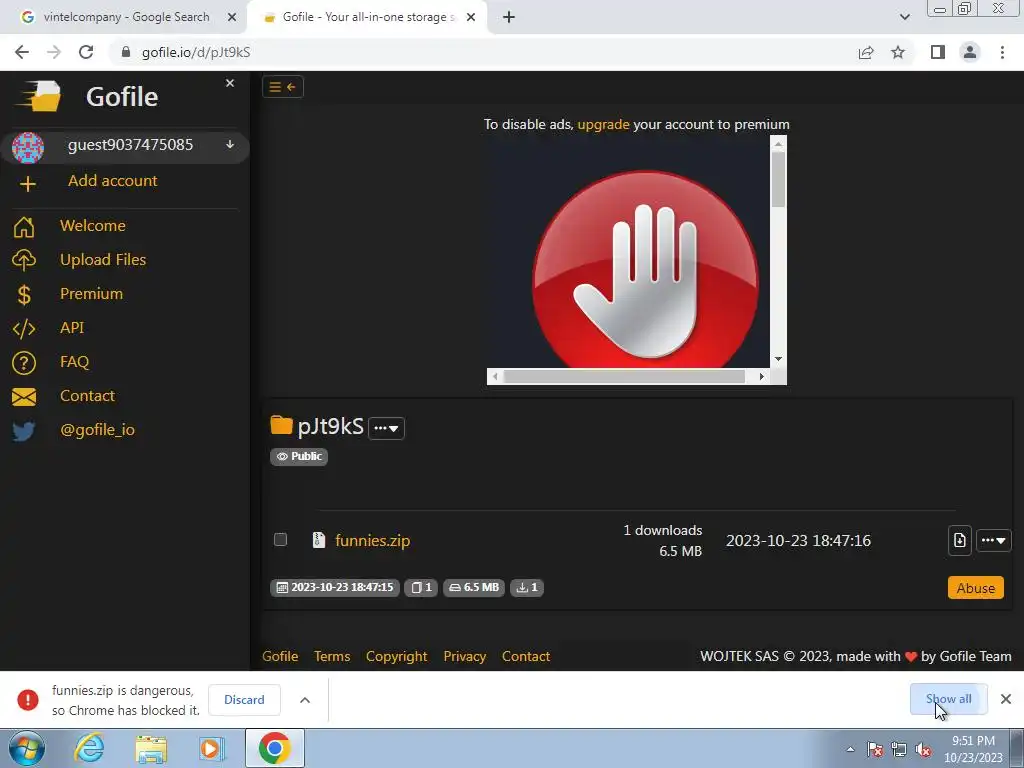Click the Abuse button
Screen dimensions: 1024x768
coord(976,588)
